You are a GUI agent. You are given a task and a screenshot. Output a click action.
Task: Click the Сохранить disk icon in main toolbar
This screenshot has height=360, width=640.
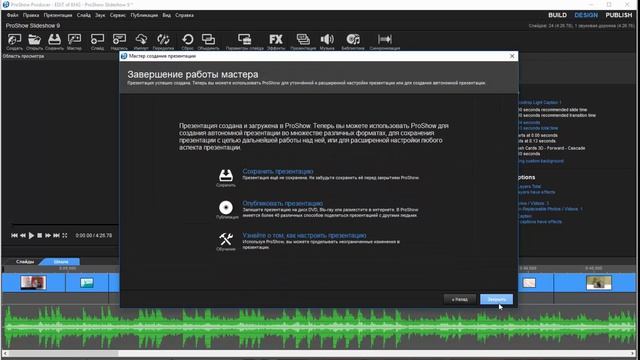[54, 40]
